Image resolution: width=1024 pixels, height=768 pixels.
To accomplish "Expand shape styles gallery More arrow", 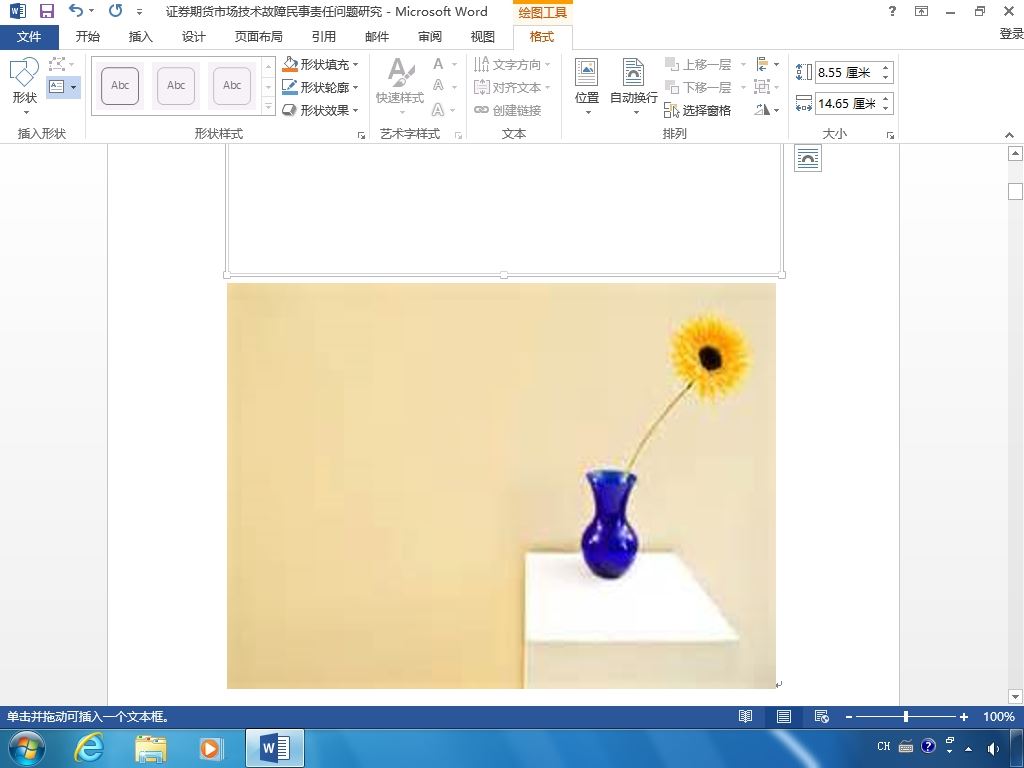I will pyautogui.click(x=268, y=106).
